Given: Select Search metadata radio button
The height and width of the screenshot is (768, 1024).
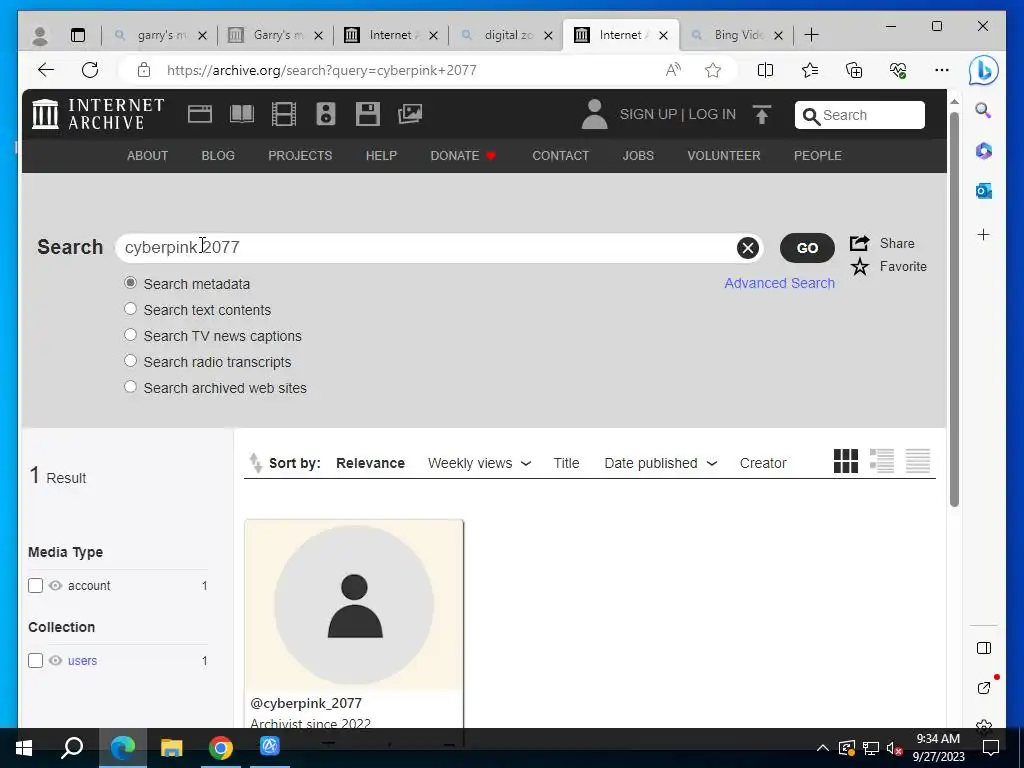Looking at the screenshot, I should click(x=131, y=283).
